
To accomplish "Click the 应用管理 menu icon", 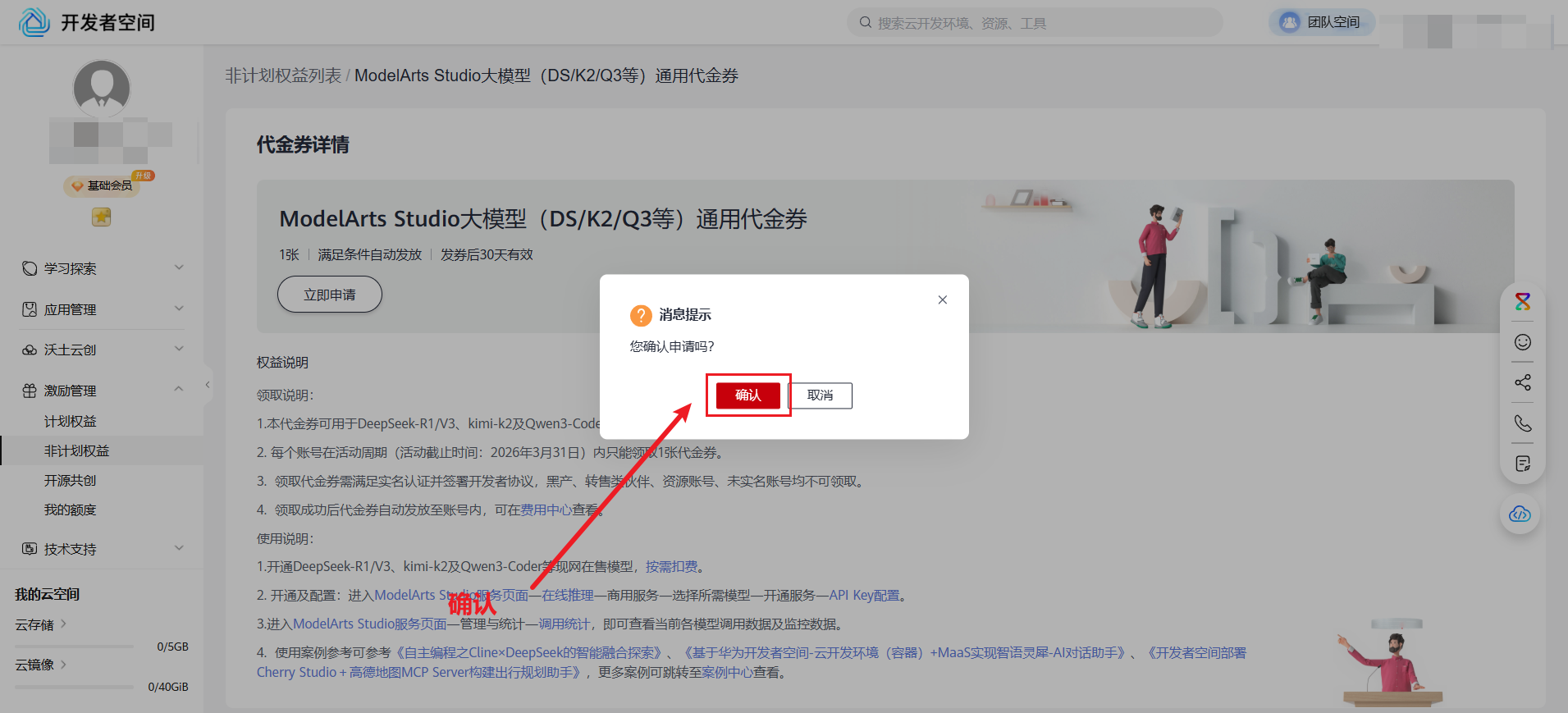I will [30, 309].
